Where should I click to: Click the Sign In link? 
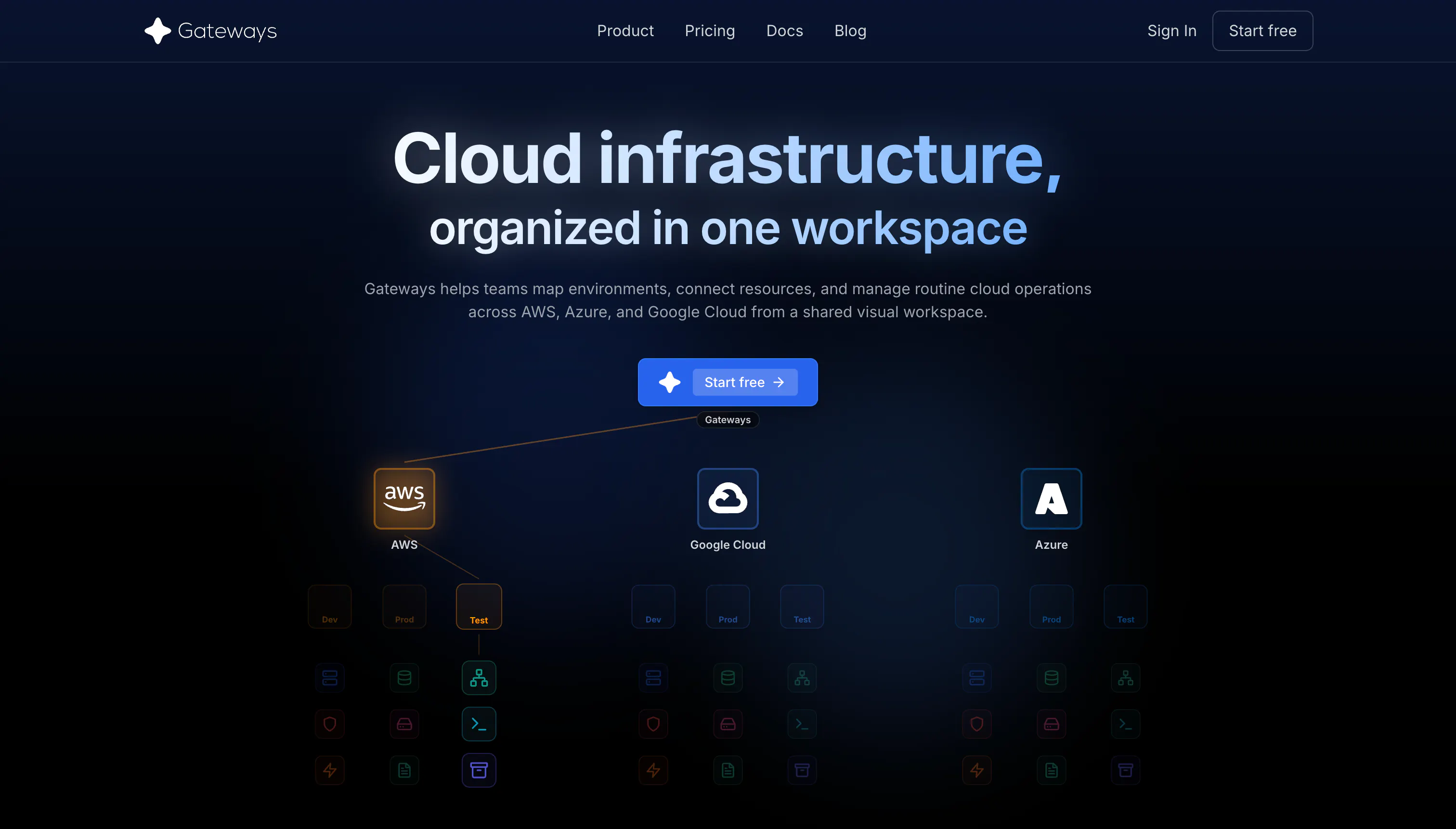[x=1171, y=31]
